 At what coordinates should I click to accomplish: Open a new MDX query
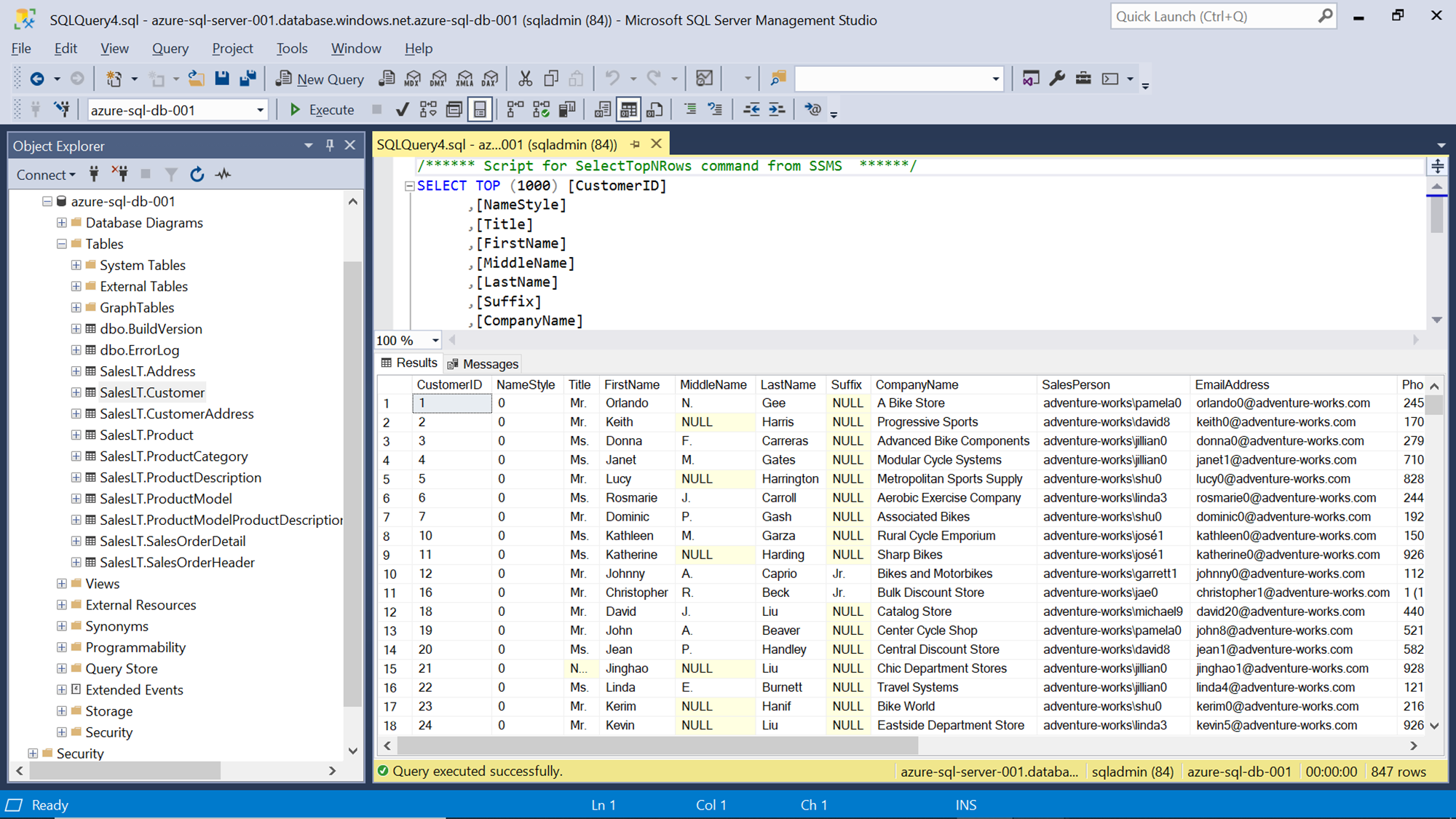[x=413, y=79]
